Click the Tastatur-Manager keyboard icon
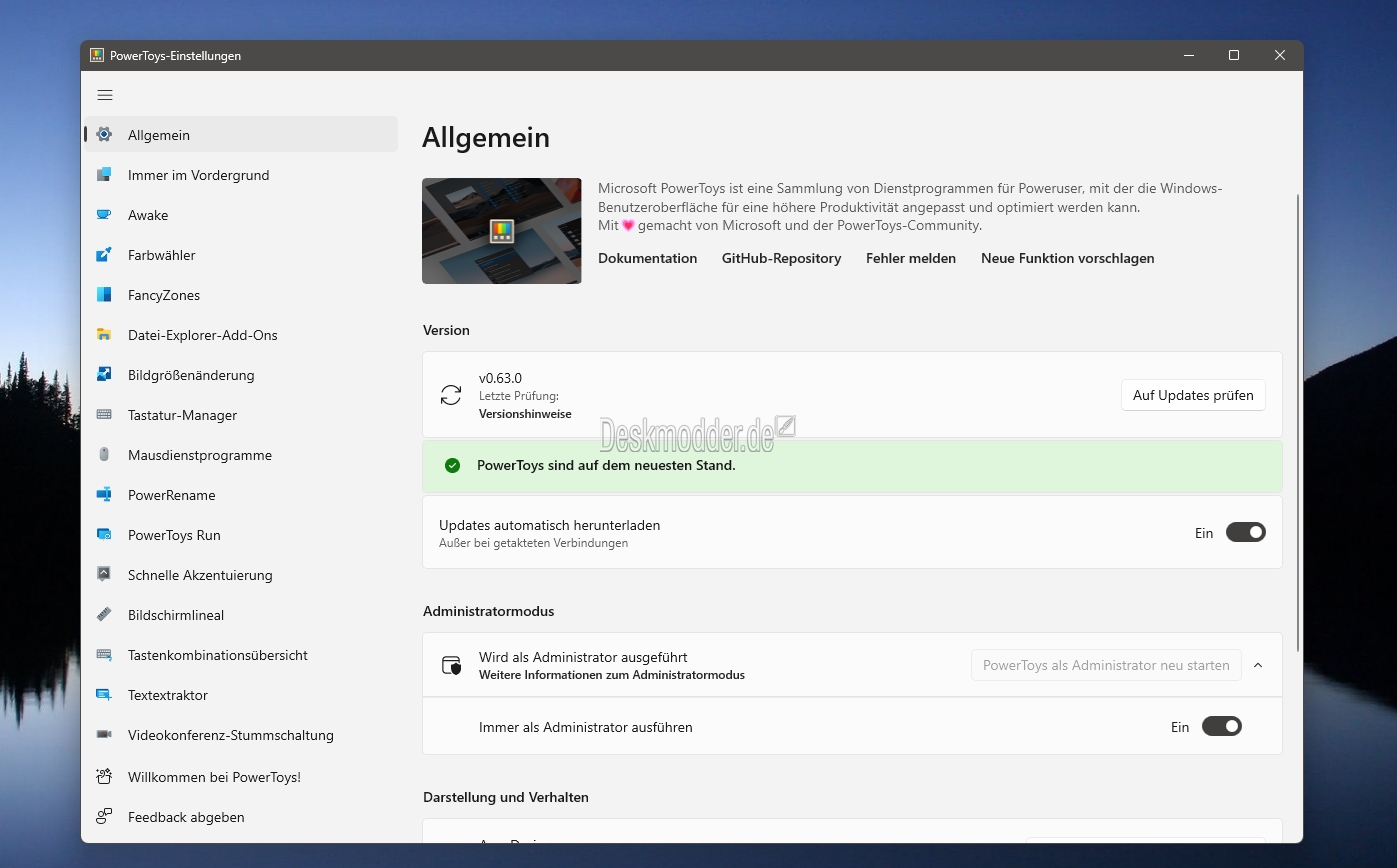This screenshot has height=868, width=1397. pyautogui.click(x=104, y=415)
